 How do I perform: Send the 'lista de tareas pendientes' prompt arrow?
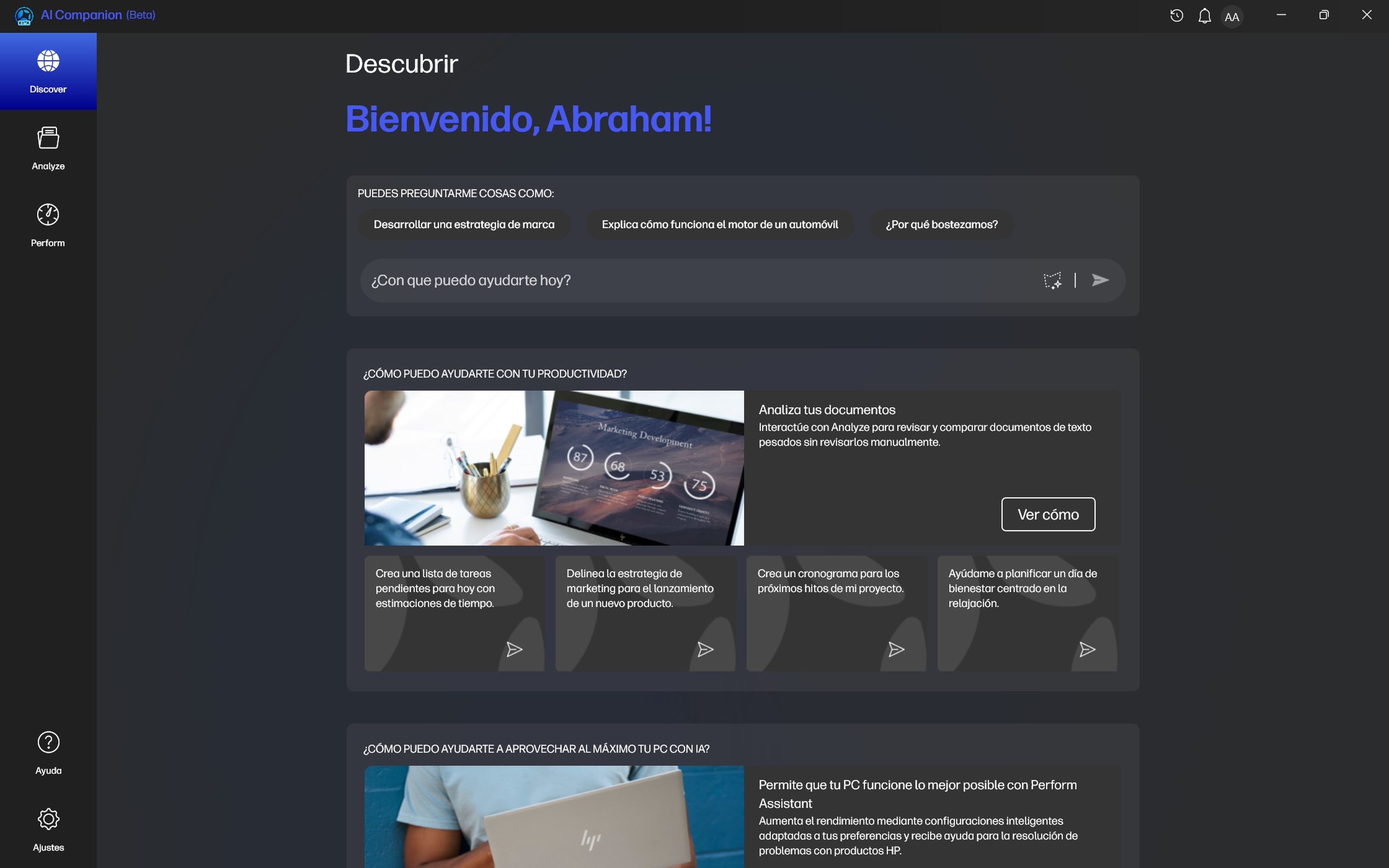514,649
